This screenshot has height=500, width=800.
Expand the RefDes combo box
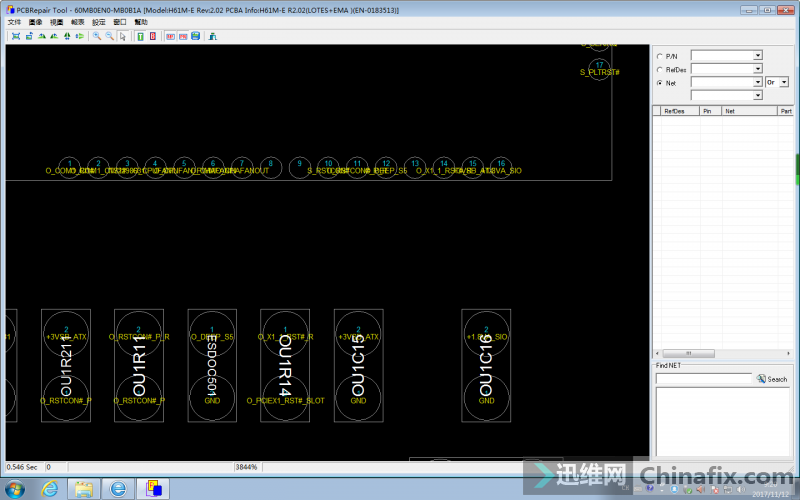[x=758, y=68]
